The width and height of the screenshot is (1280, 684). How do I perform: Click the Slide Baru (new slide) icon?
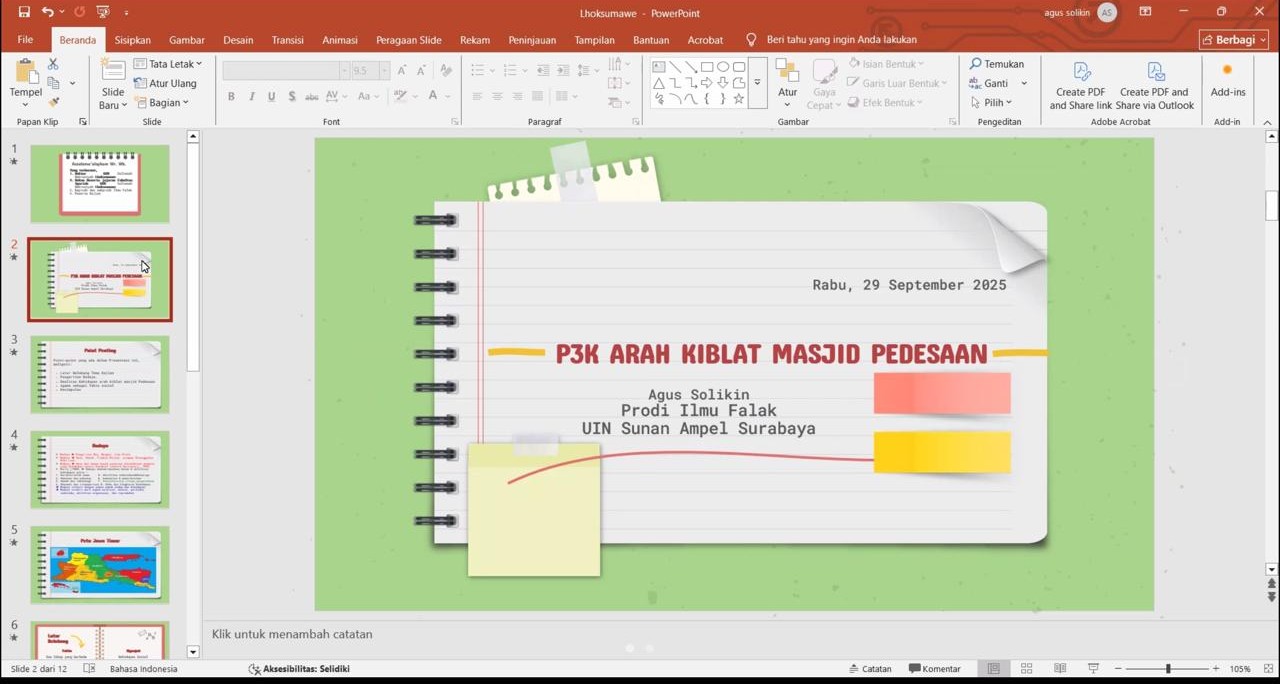pyautogui.click(x=113, y=72)
